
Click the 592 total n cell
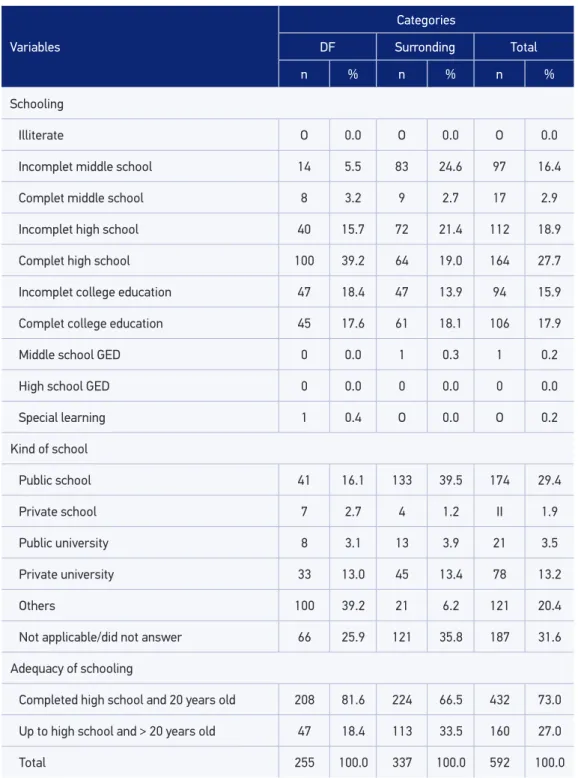[499, 762]
